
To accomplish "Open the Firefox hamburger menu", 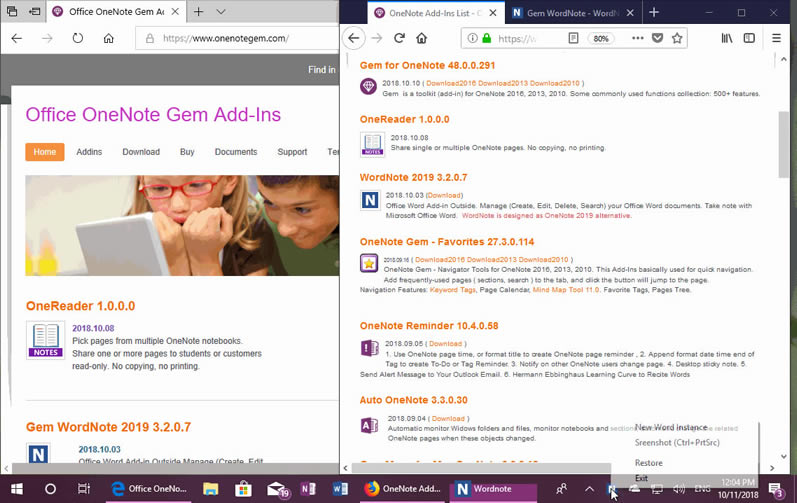I will click(777, 39).
